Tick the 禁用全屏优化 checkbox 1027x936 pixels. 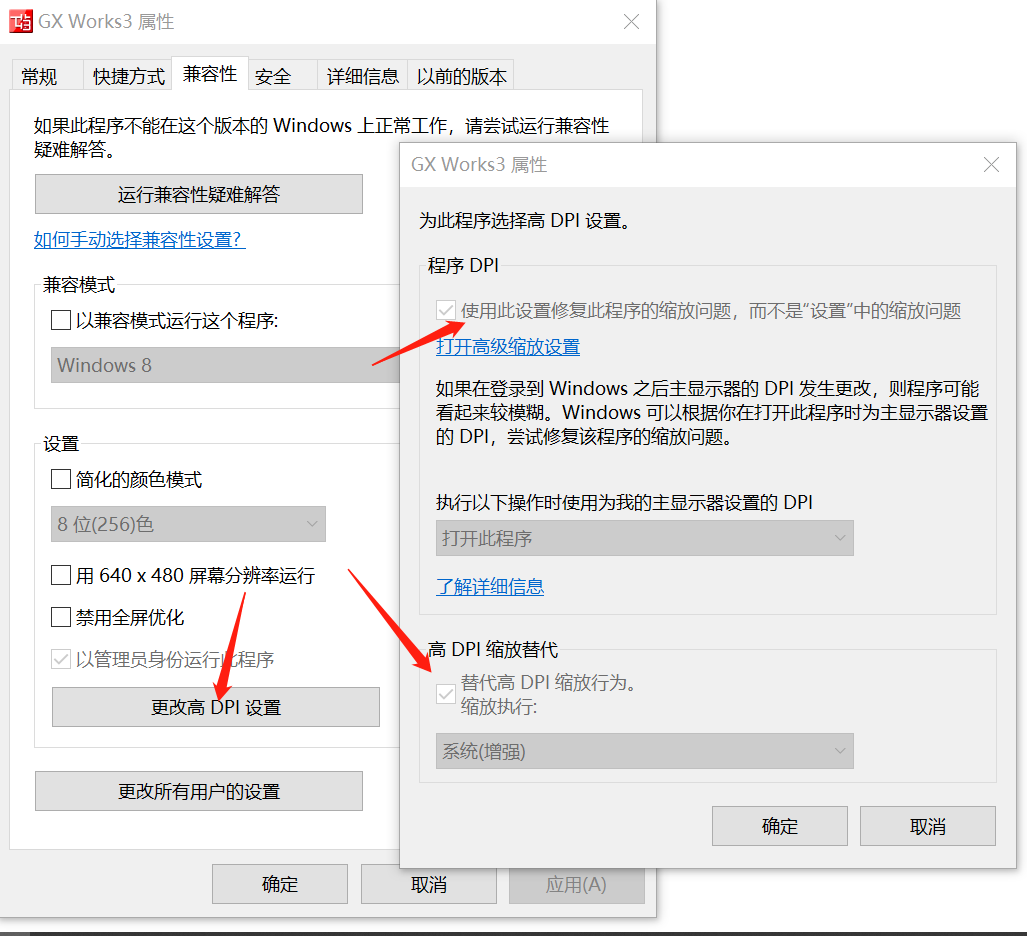coord(61,618)
